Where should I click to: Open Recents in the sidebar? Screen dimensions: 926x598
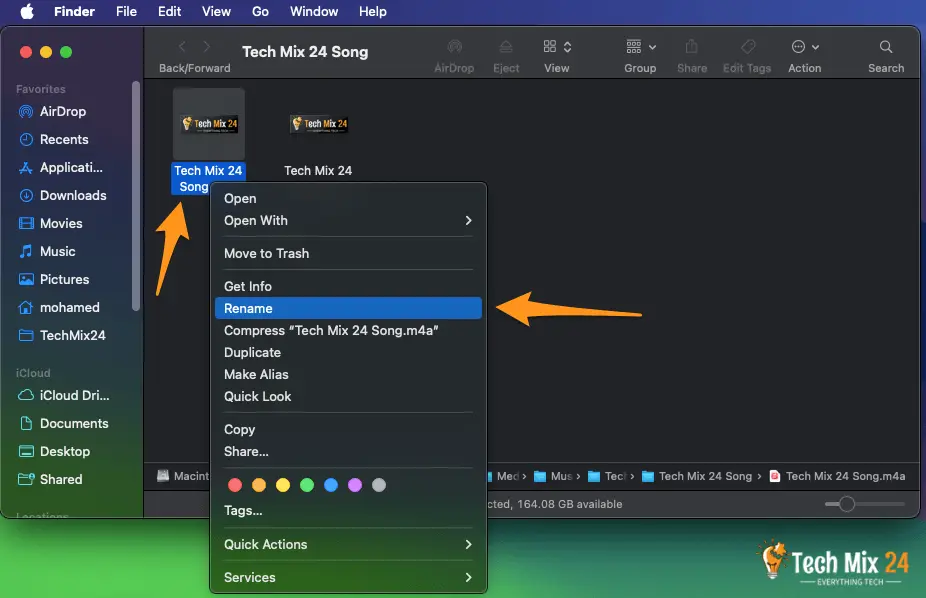point(53,139)
